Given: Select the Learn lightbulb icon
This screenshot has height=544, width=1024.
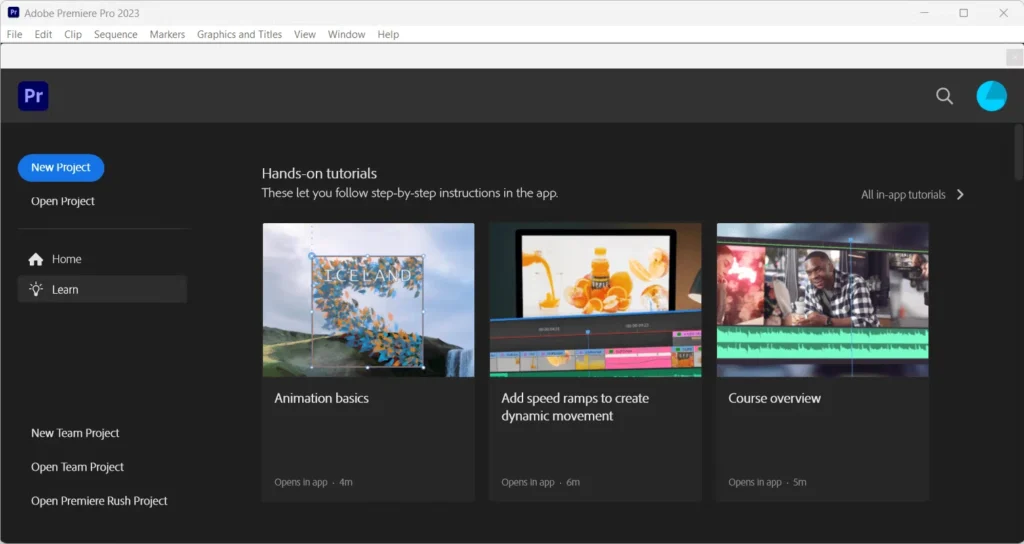Looking at the screenshot, I should [x=36, y=290].
